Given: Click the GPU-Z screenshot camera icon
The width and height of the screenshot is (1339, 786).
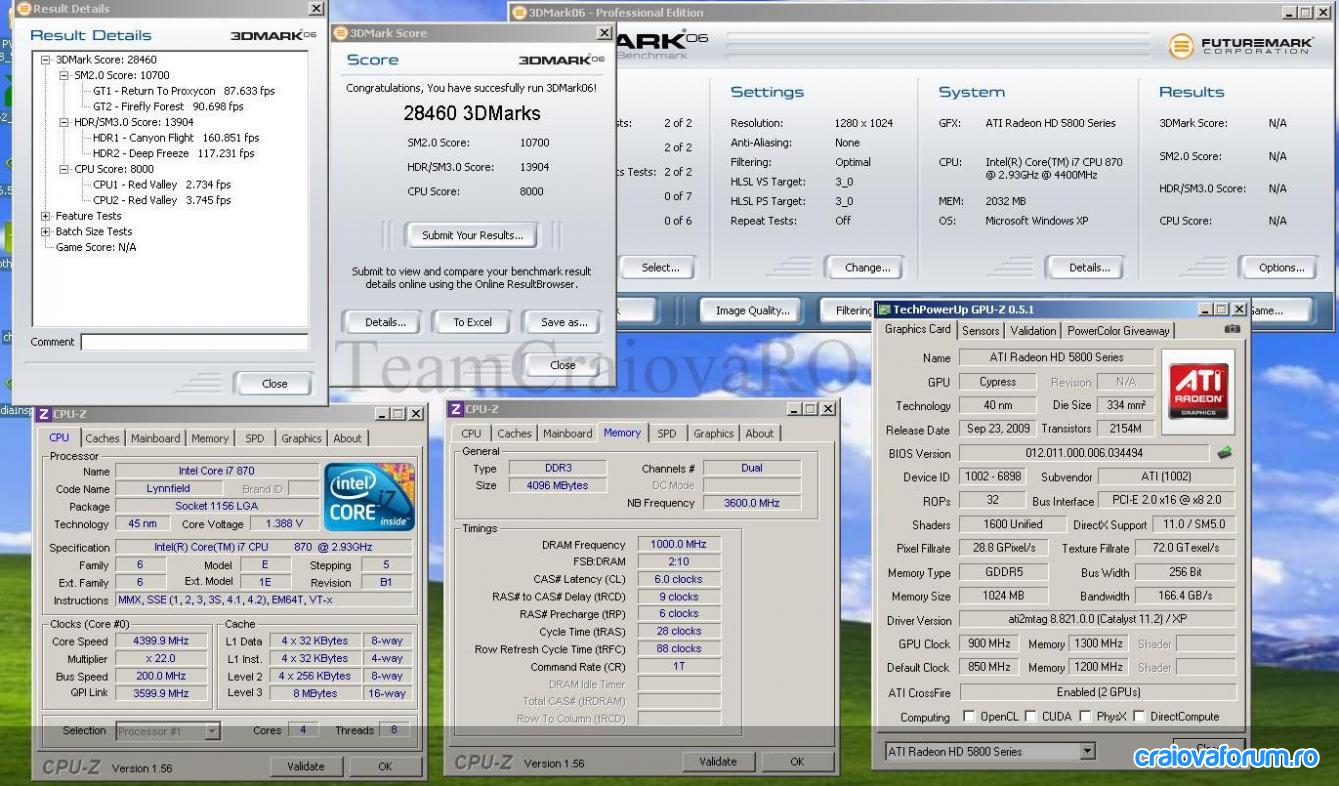Looking at the screenshot, I should [x=1233, y=329].
